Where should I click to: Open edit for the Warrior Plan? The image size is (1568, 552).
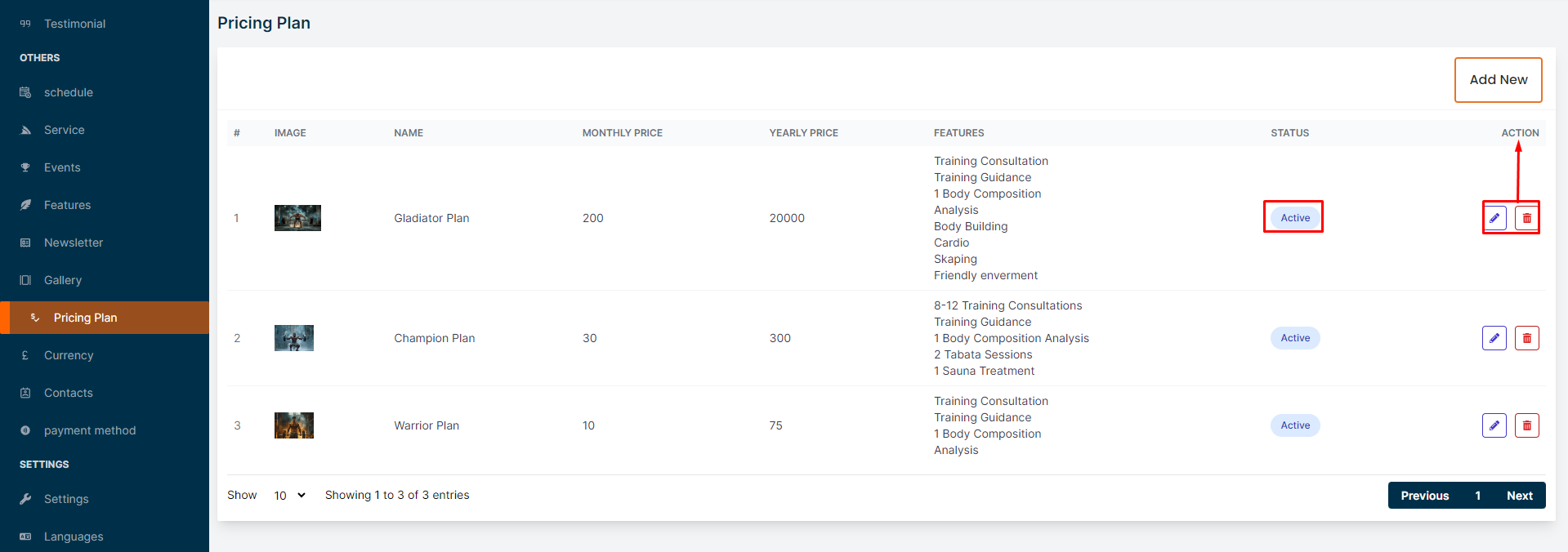point(1494,425)
